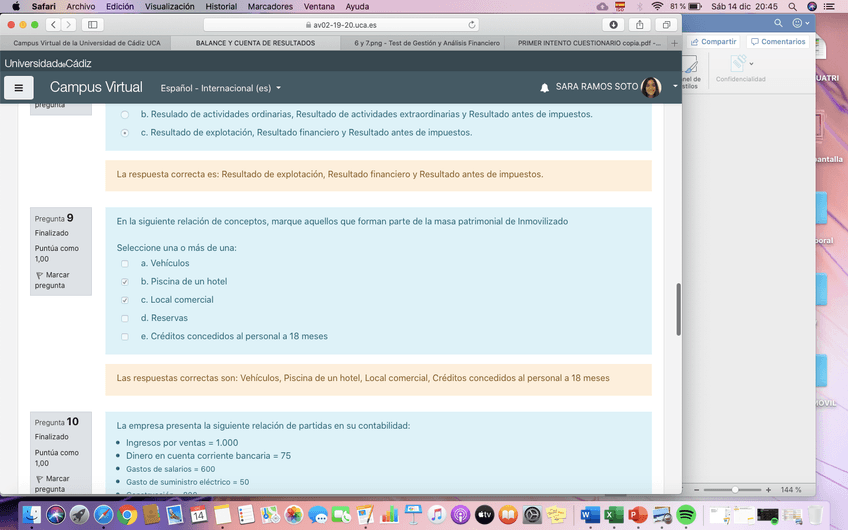Click the Safari address bar av02-19-20.uca.es

341,24
